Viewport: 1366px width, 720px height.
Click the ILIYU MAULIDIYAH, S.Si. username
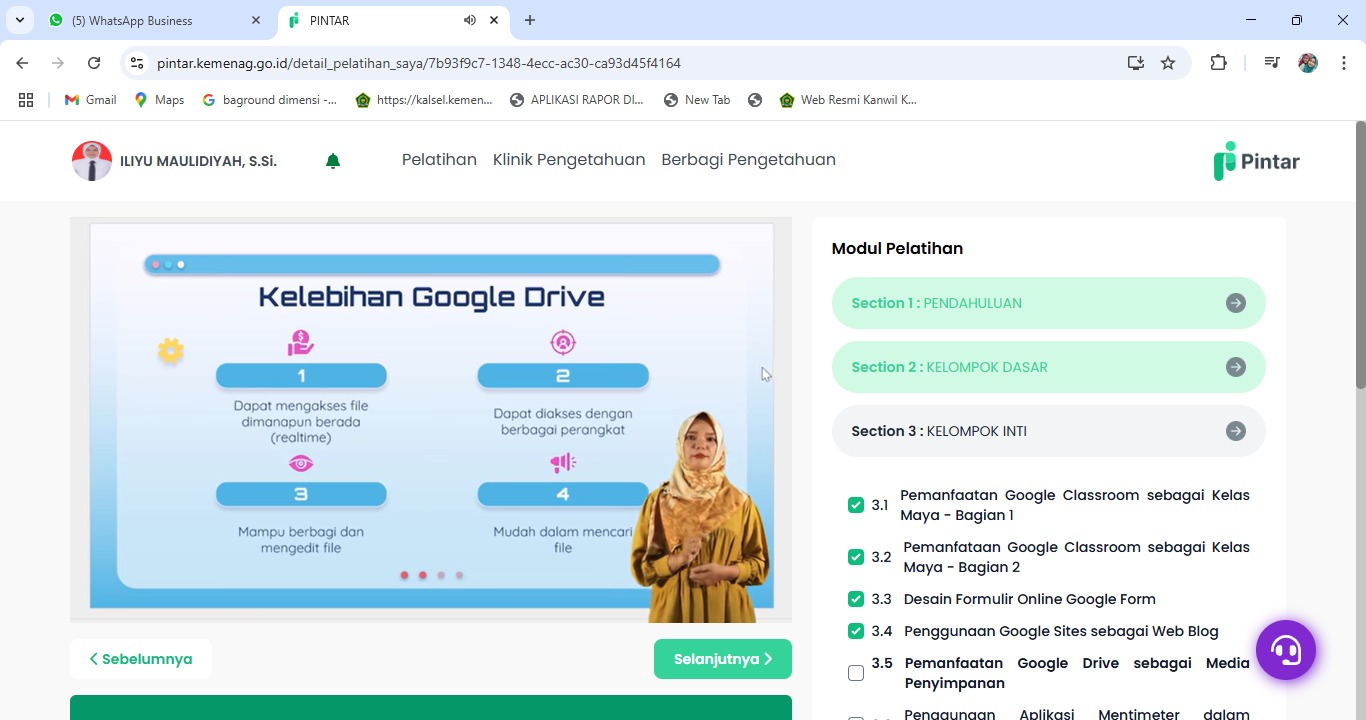[x=198, y=161]
